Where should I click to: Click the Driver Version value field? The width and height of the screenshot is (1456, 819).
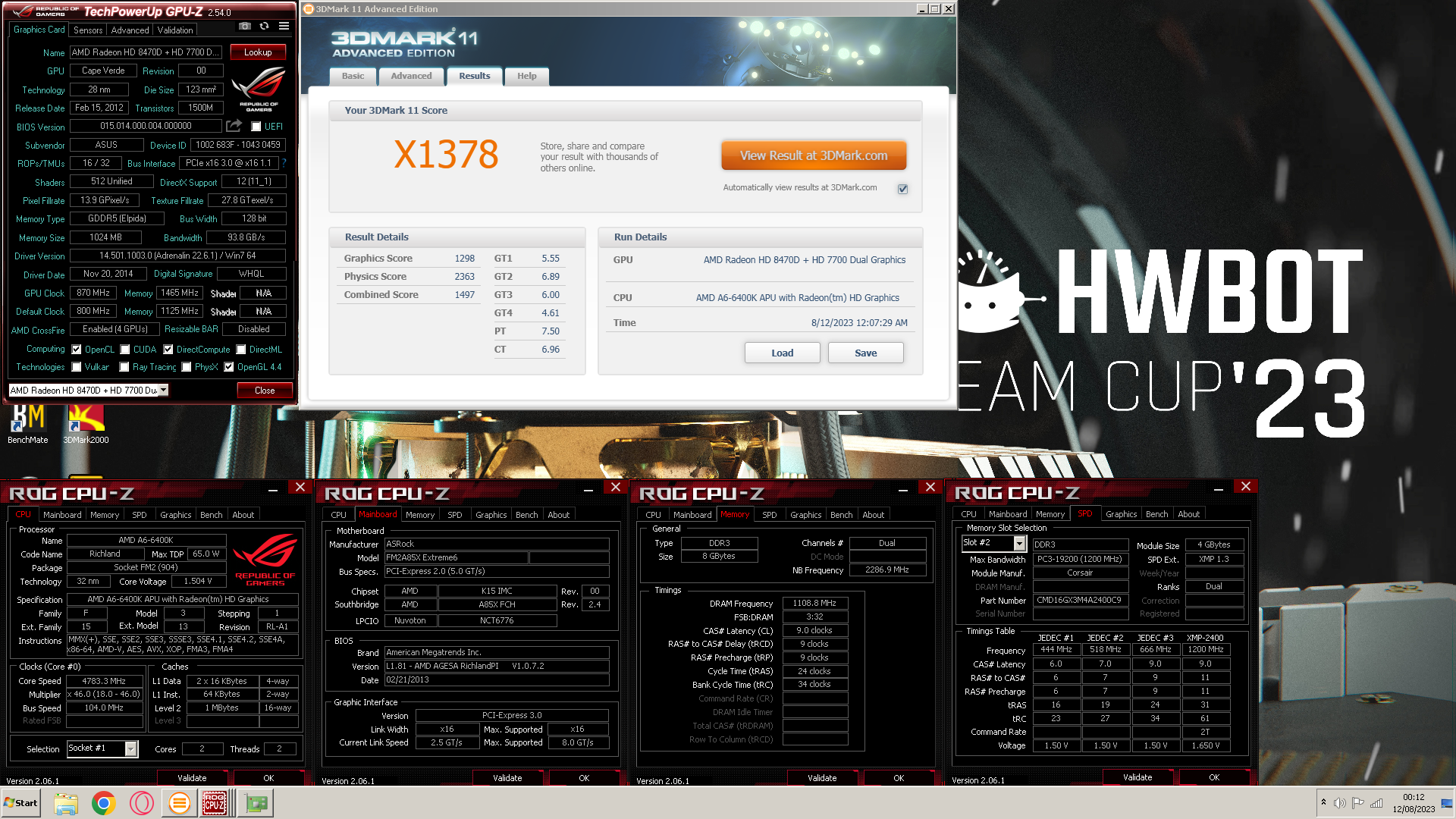177,256
